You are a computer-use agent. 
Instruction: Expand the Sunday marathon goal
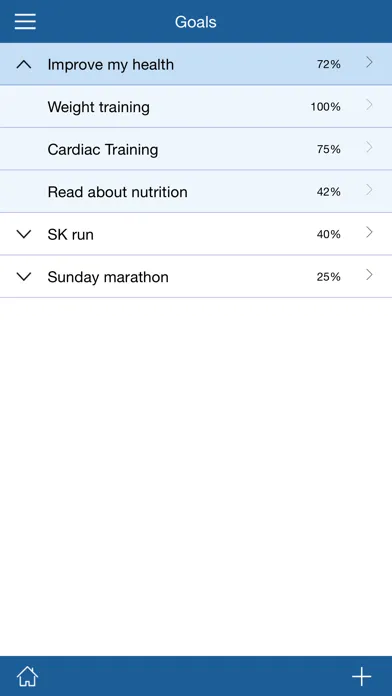(24, 277)
